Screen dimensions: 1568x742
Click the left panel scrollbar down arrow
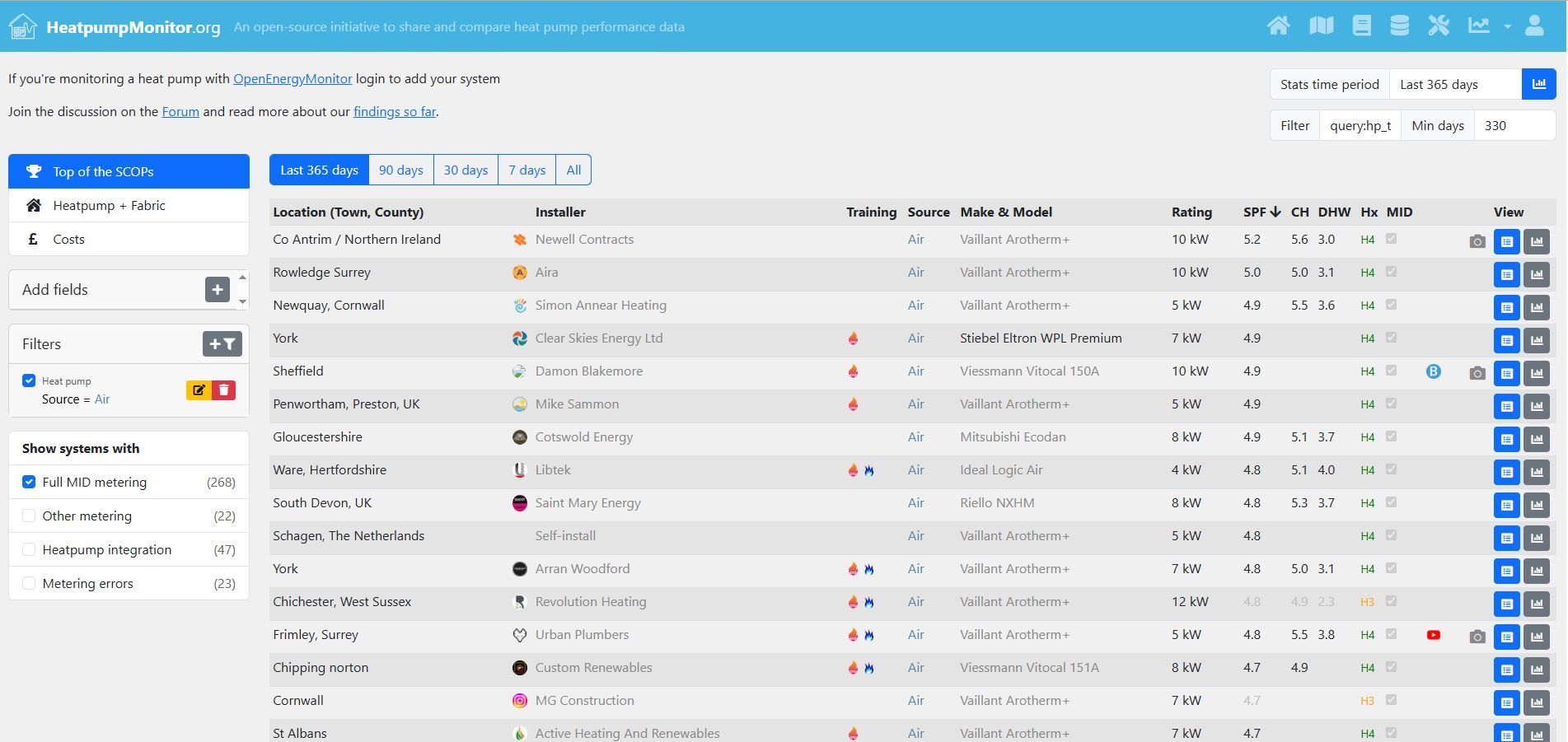coord(242,301)
